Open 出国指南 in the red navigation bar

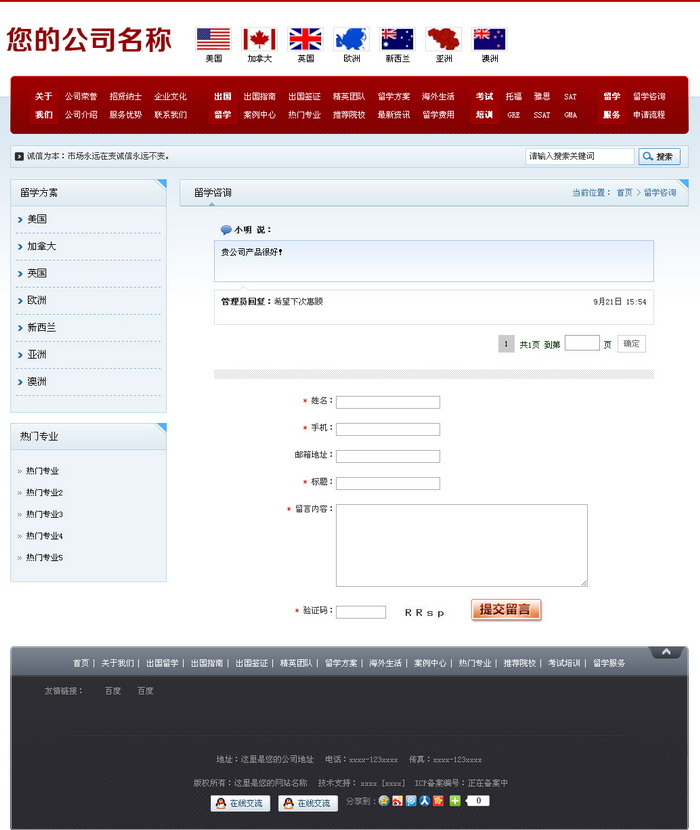[x=259, y=97]
